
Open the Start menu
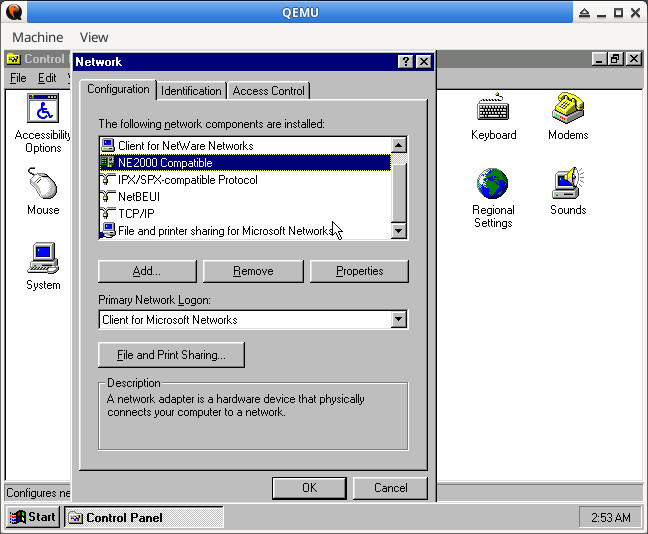click(33, 517)
